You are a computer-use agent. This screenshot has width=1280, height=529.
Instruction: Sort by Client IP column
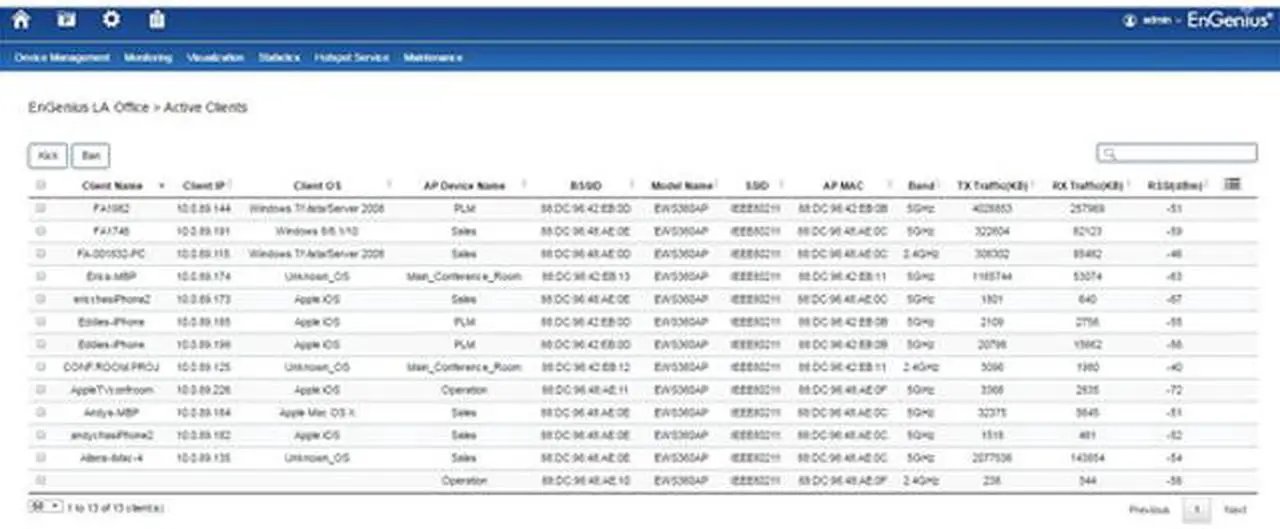pyautogui.click(x=206, y=185)
